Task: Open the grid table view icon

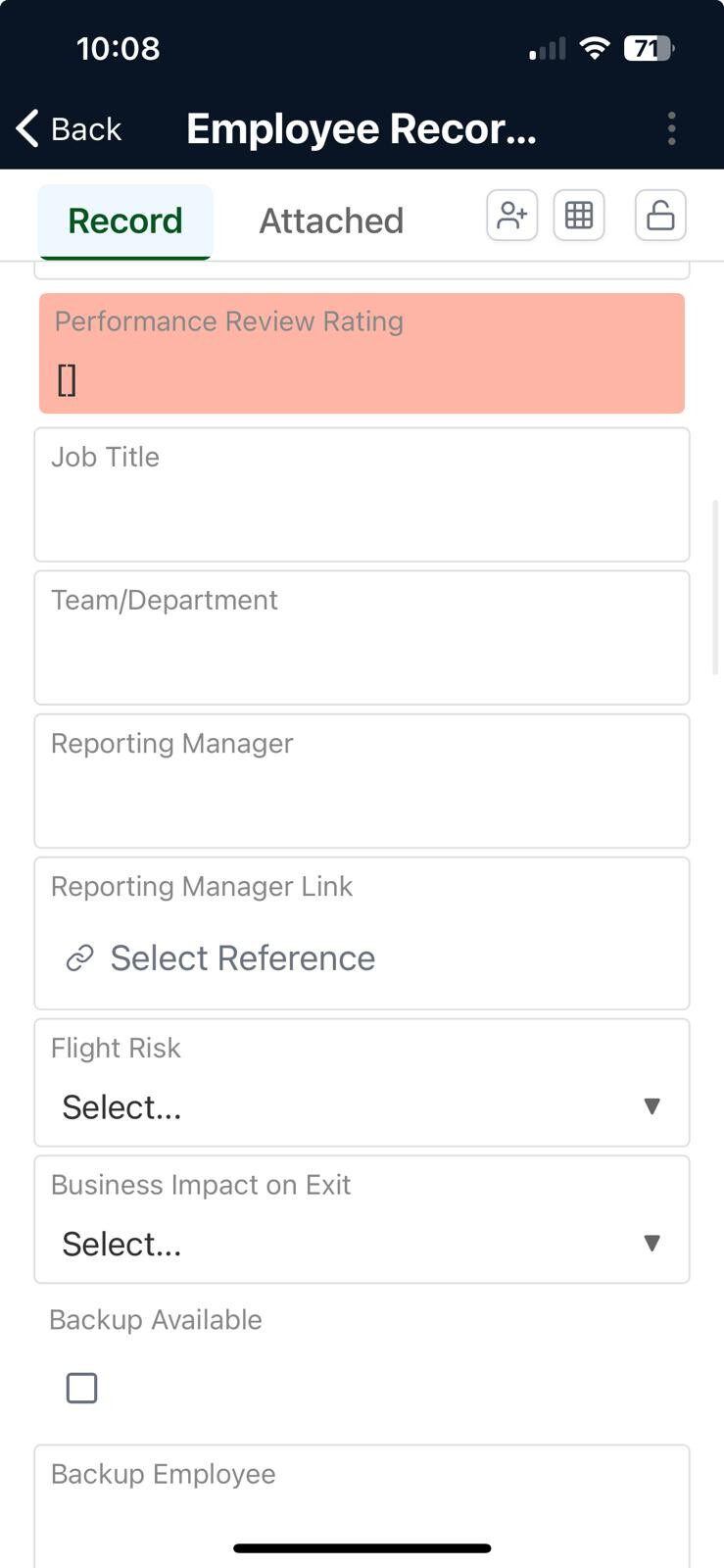Action: click(579, 216)
